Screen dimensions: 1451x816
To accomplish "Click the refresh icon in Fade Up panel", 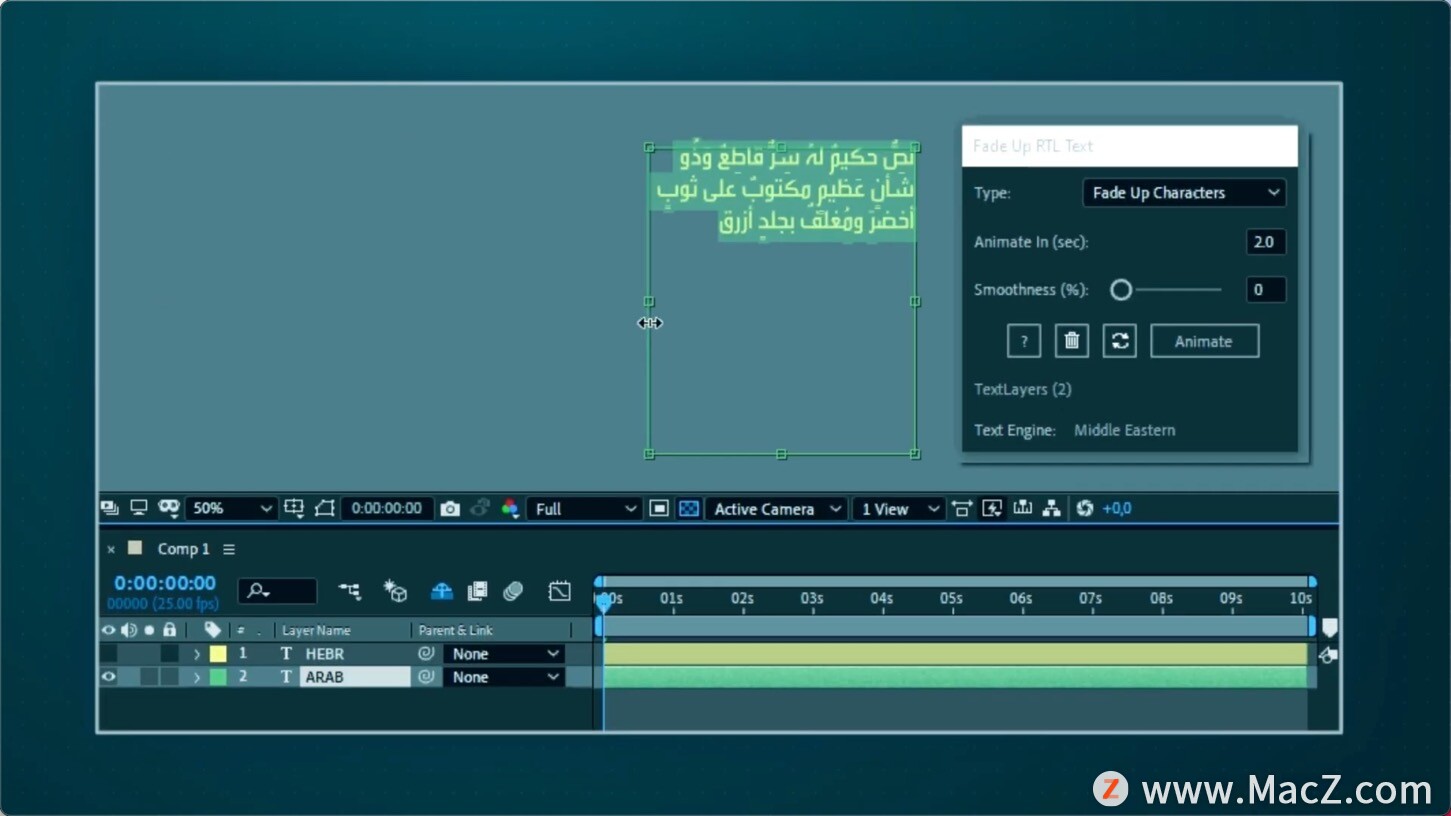I will click(x=1120, y=341).
